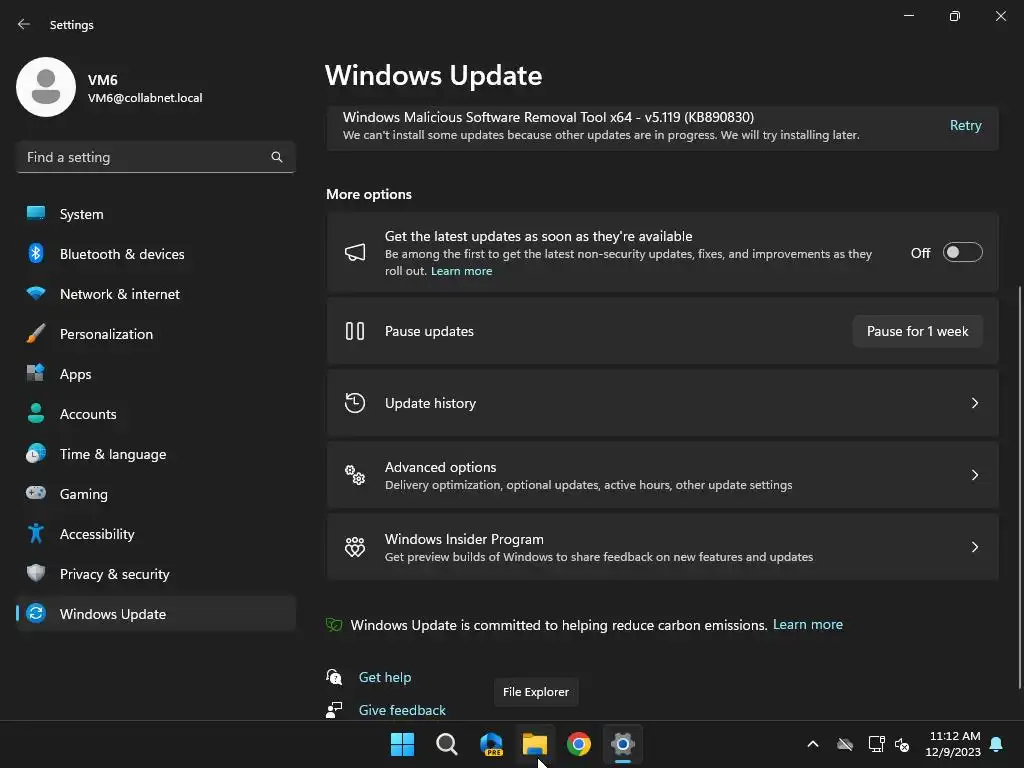Select Gaming in the sidebar
Image resolution: width=1024 pixels, height=768 pixels.
156,493
